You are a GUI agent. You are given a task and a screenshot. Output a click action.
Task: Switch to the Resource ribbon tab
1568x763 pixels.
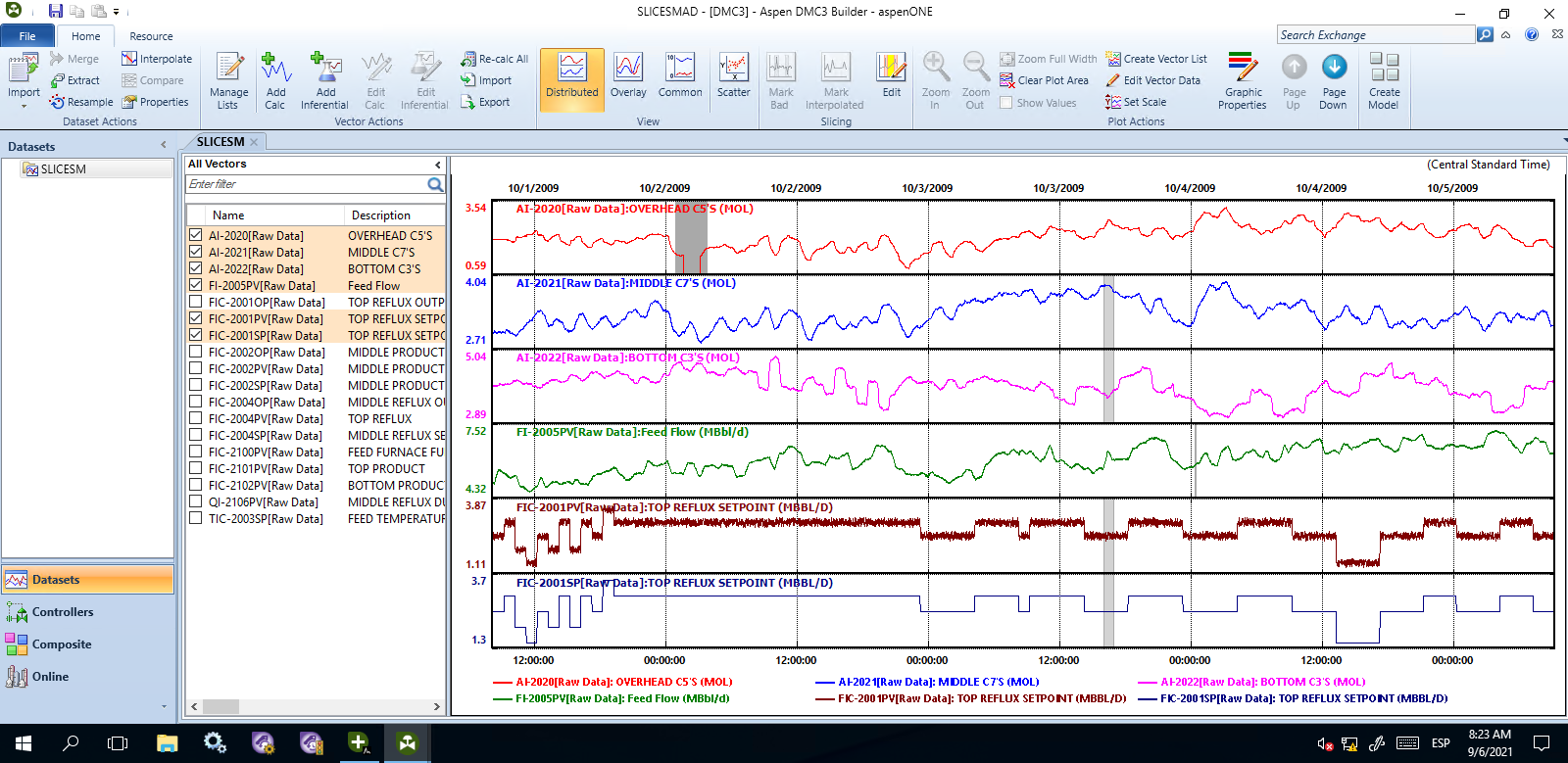(151, 36)
